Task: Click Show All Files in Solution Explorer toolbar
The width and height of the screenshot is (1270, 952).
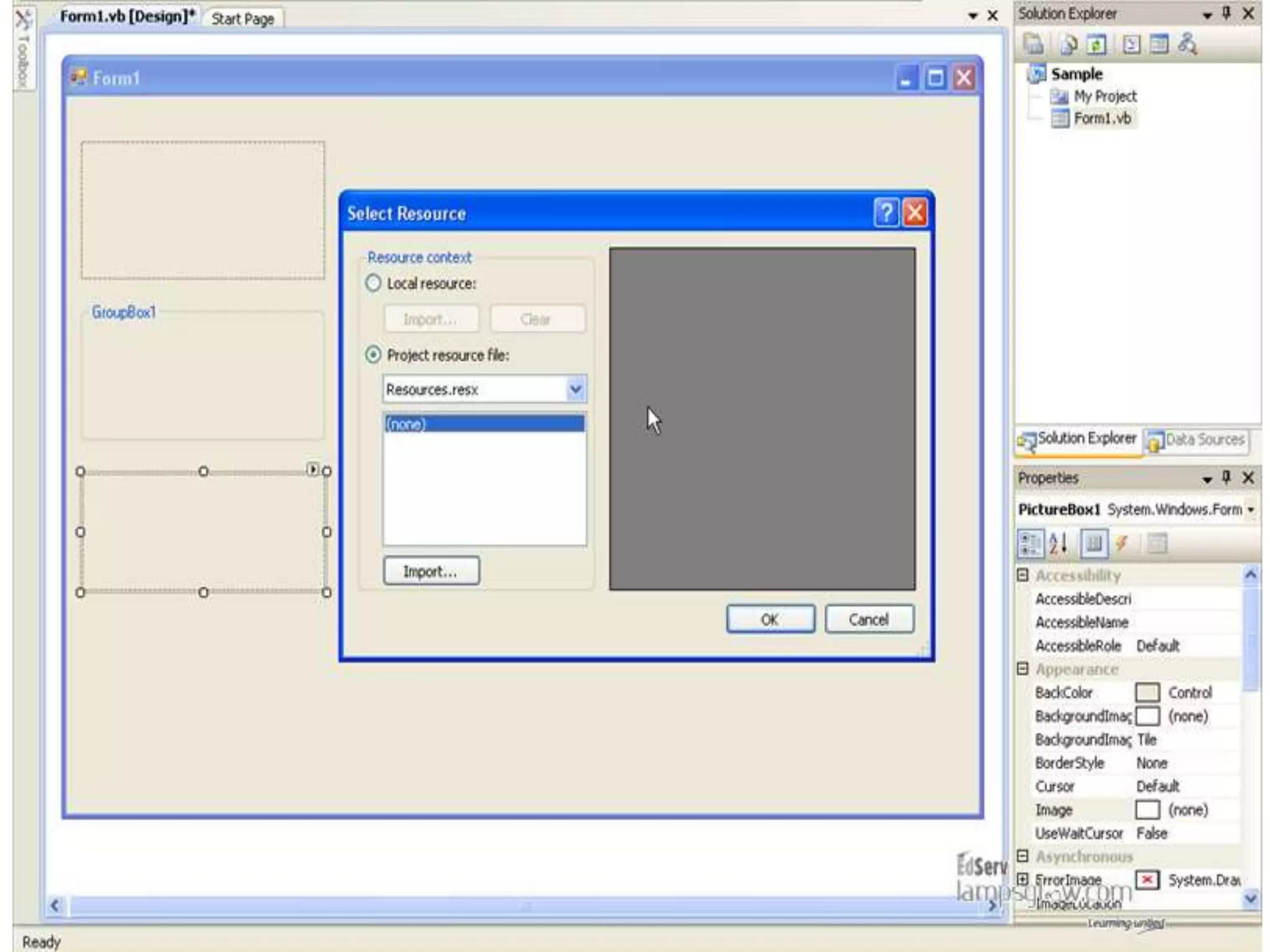Action: point(1068,44)
